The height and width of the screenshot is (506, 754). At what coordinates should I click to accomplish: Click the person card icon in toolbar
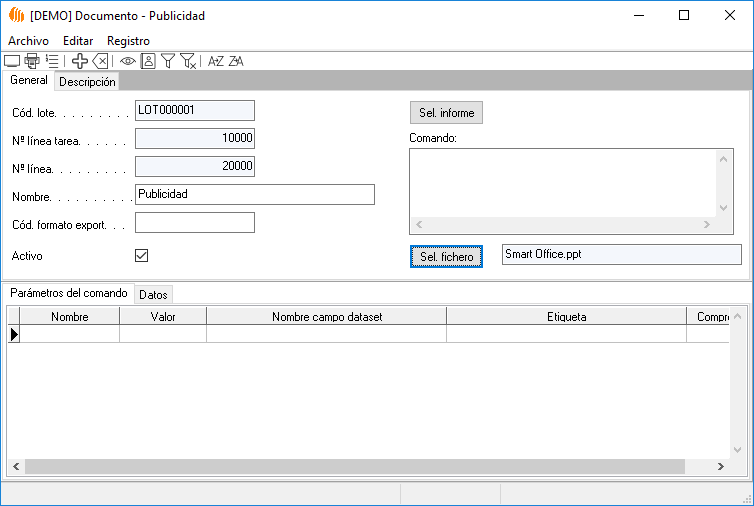(x=148, y=61)
